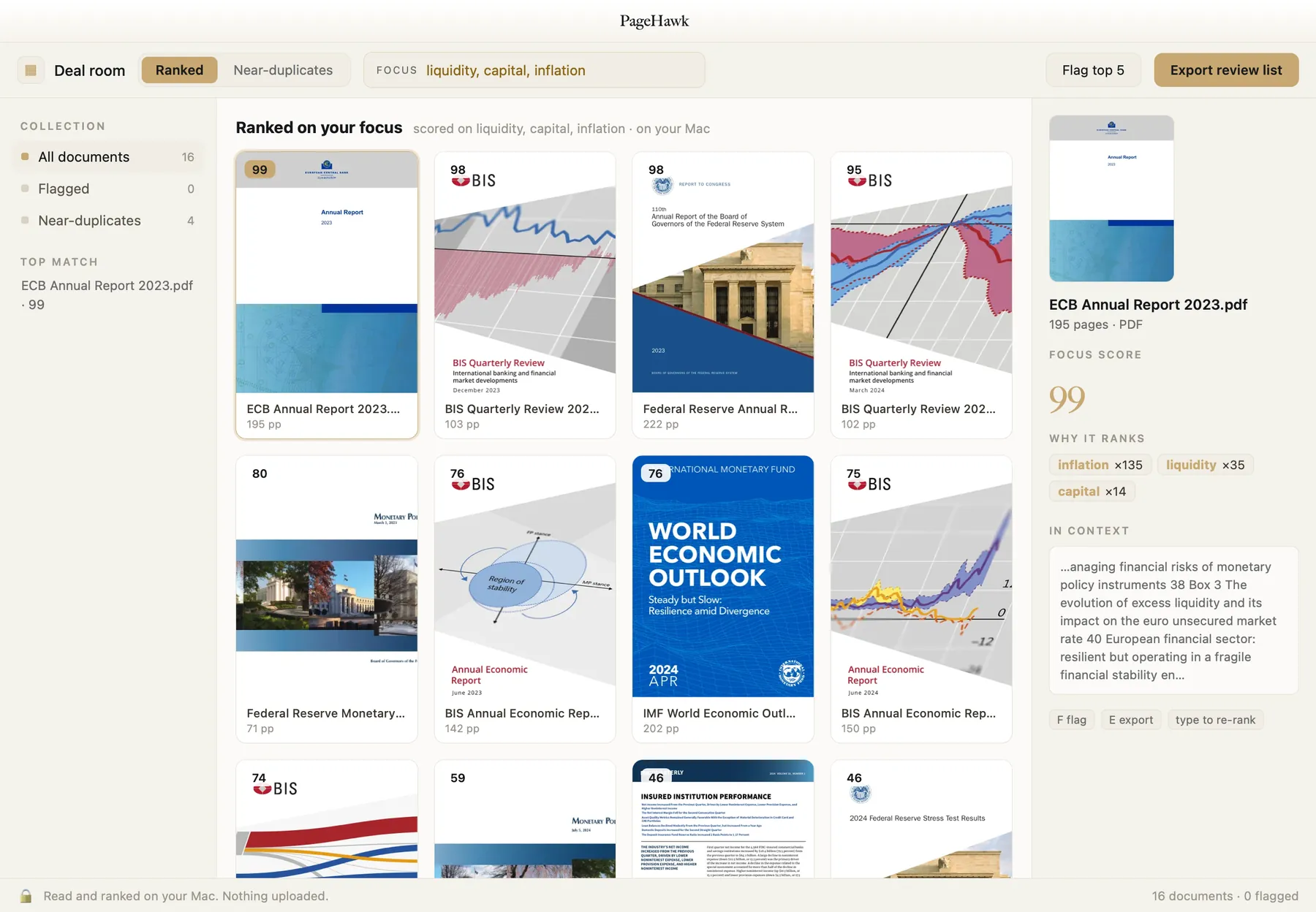Click the inflation ×135 keyword chip
Image resolution: width=1316 pixels, height=912 pixels.
point(1100,465)
